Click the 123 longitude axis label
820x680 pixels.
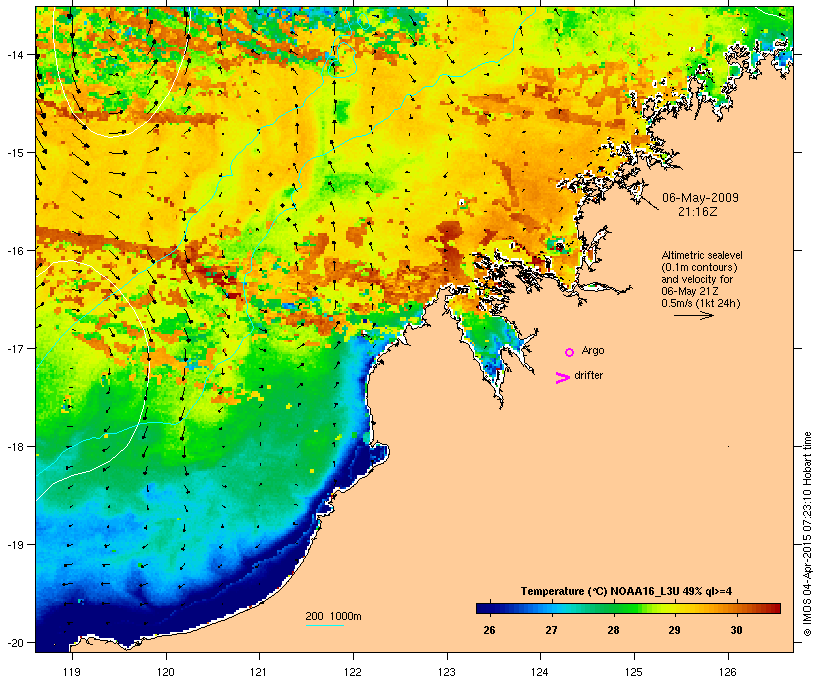pyautogui.click(x=447, y=672)
